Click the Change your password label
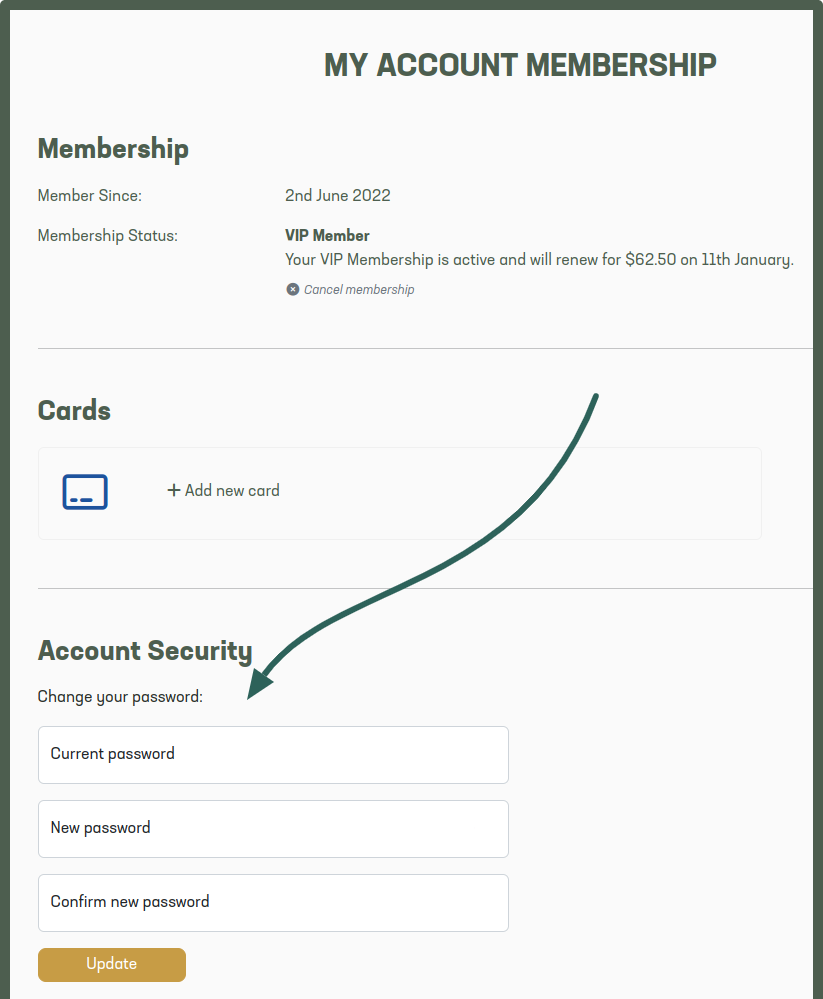 (120, 697)
